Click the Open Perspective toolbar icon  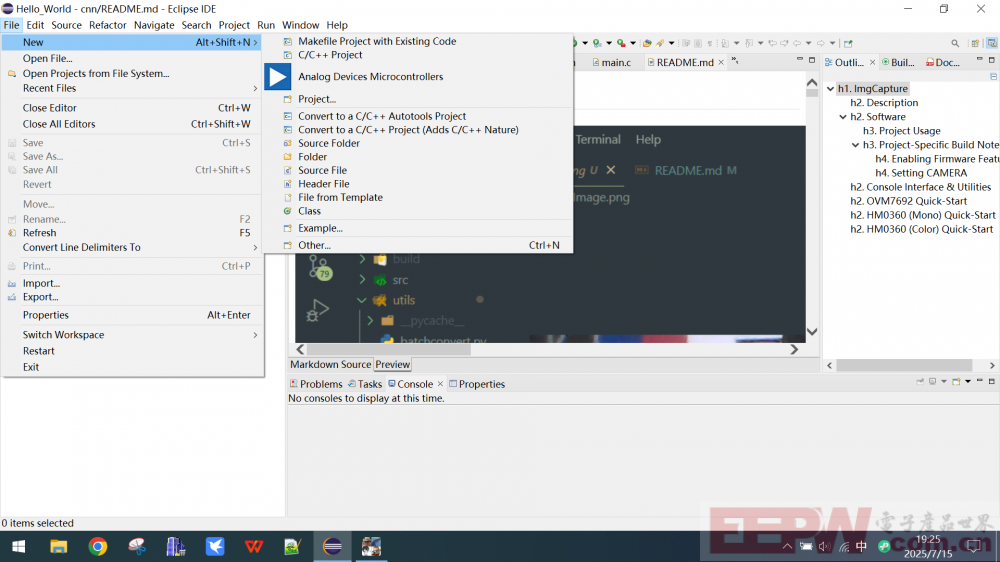point(975,43)
